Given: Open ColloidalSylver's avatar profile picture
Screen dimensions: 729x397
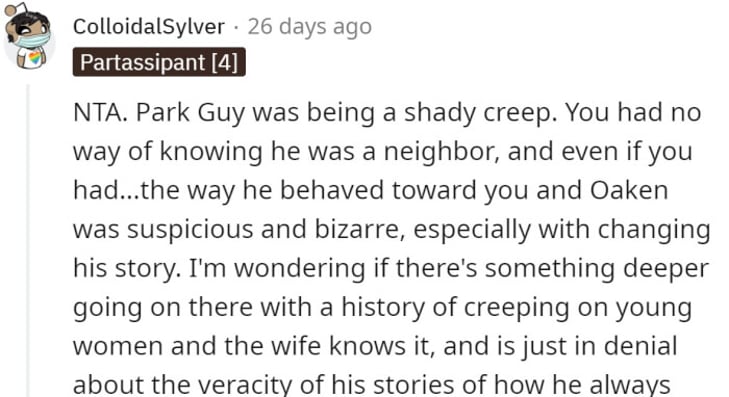Looking at the screenshot, I should pos(29,36).
